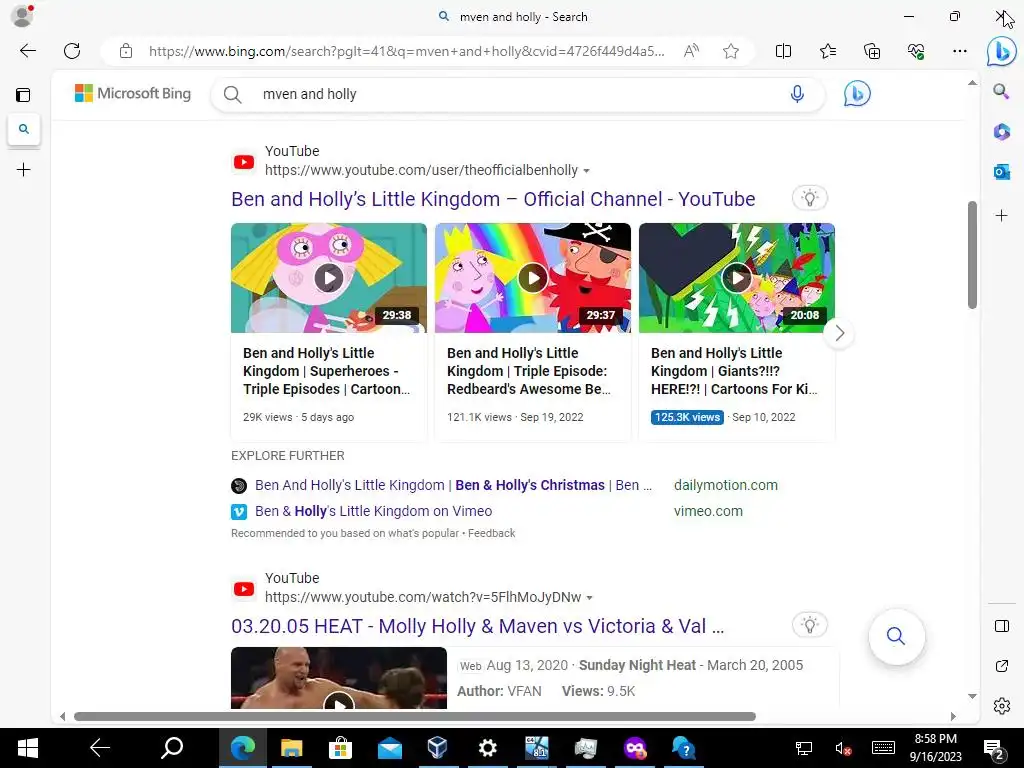The height and width of the screenshot is (768, 1024).
Task: Open the 8:58 PM clock calendar
Action: pos(936,748)
